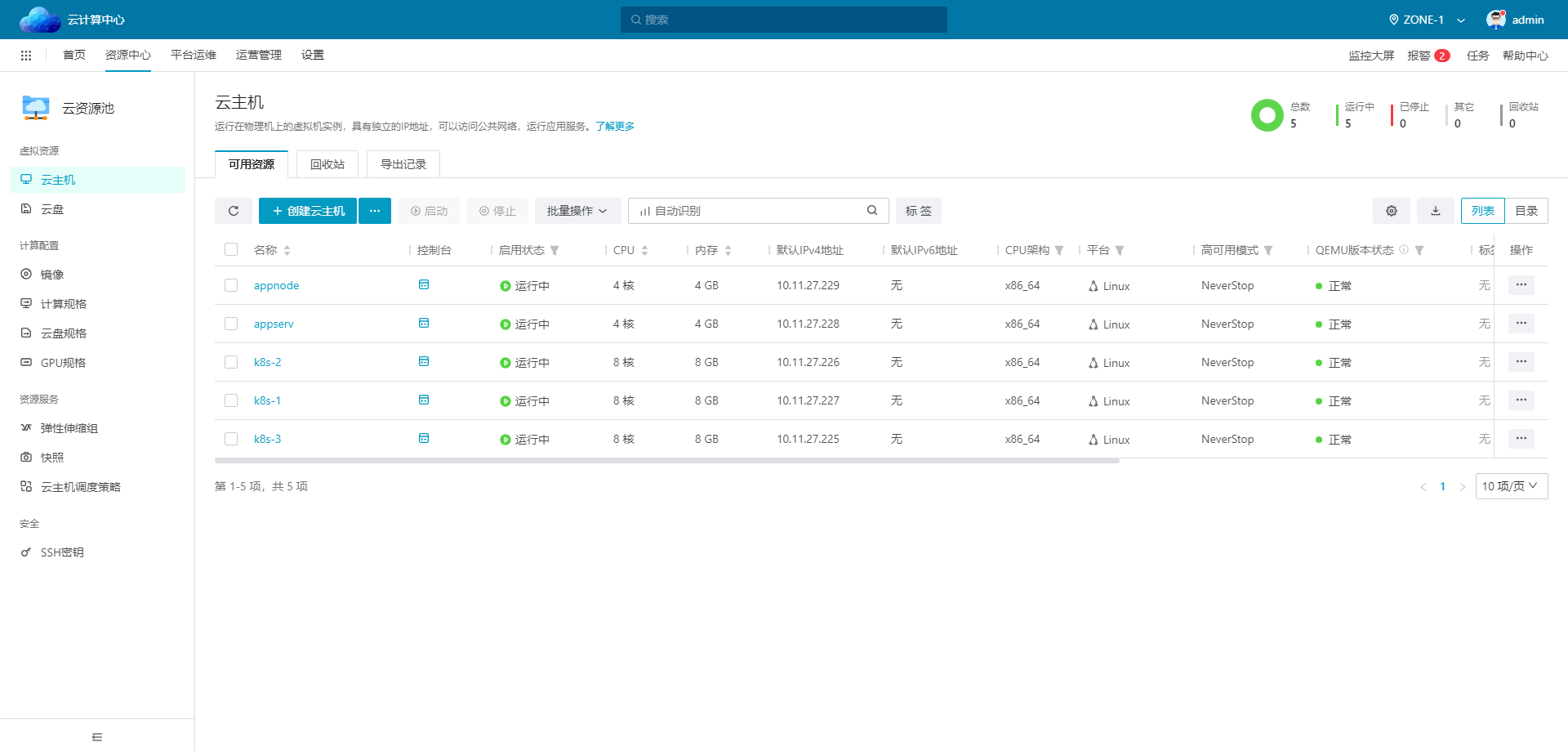
Task: Click the cloud logo in header
Action: (x=40, y=20)
